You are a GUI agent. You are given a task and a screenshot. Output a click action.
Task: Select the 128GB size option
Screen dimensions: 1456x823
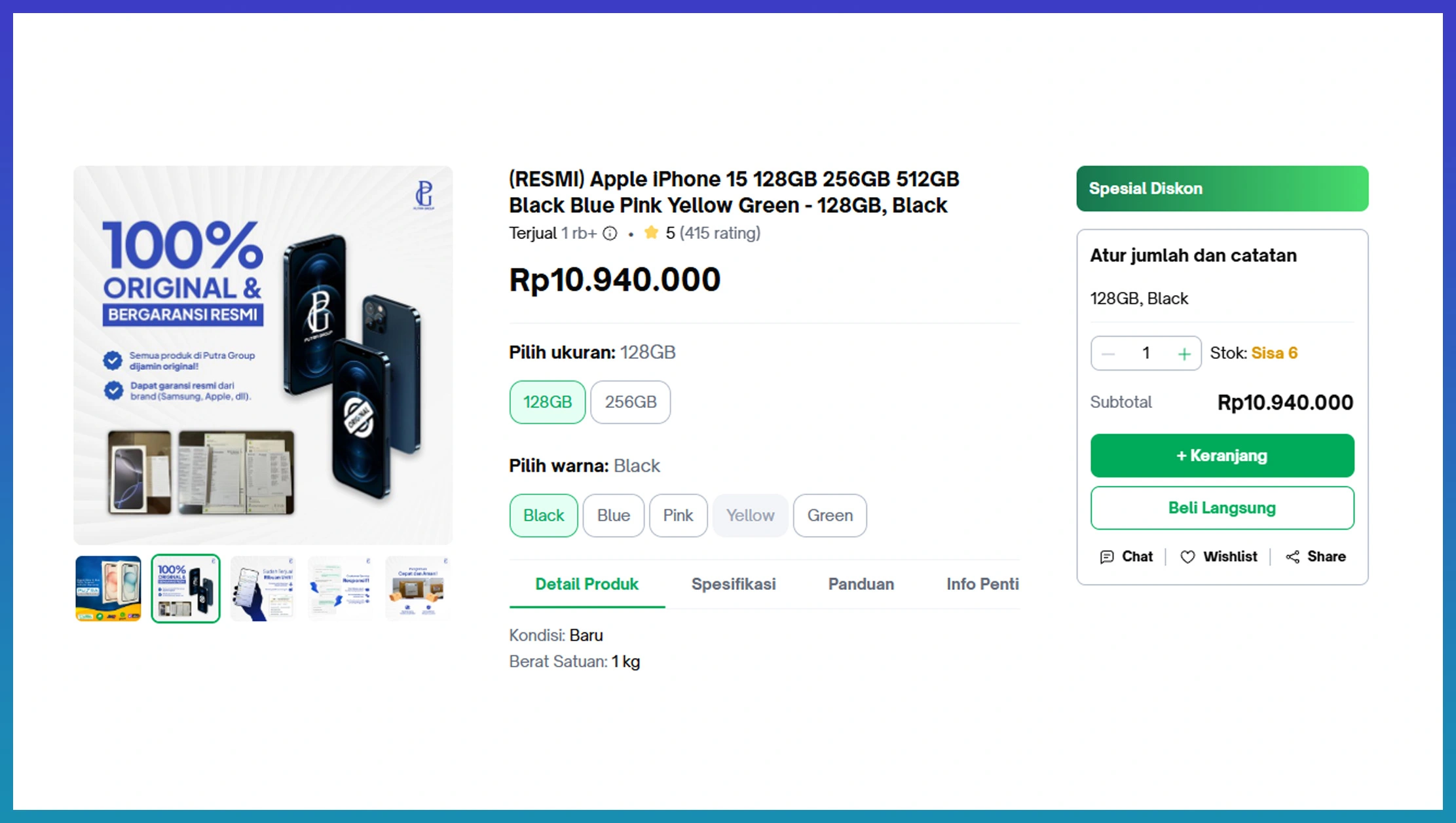[x=548, y=402]
